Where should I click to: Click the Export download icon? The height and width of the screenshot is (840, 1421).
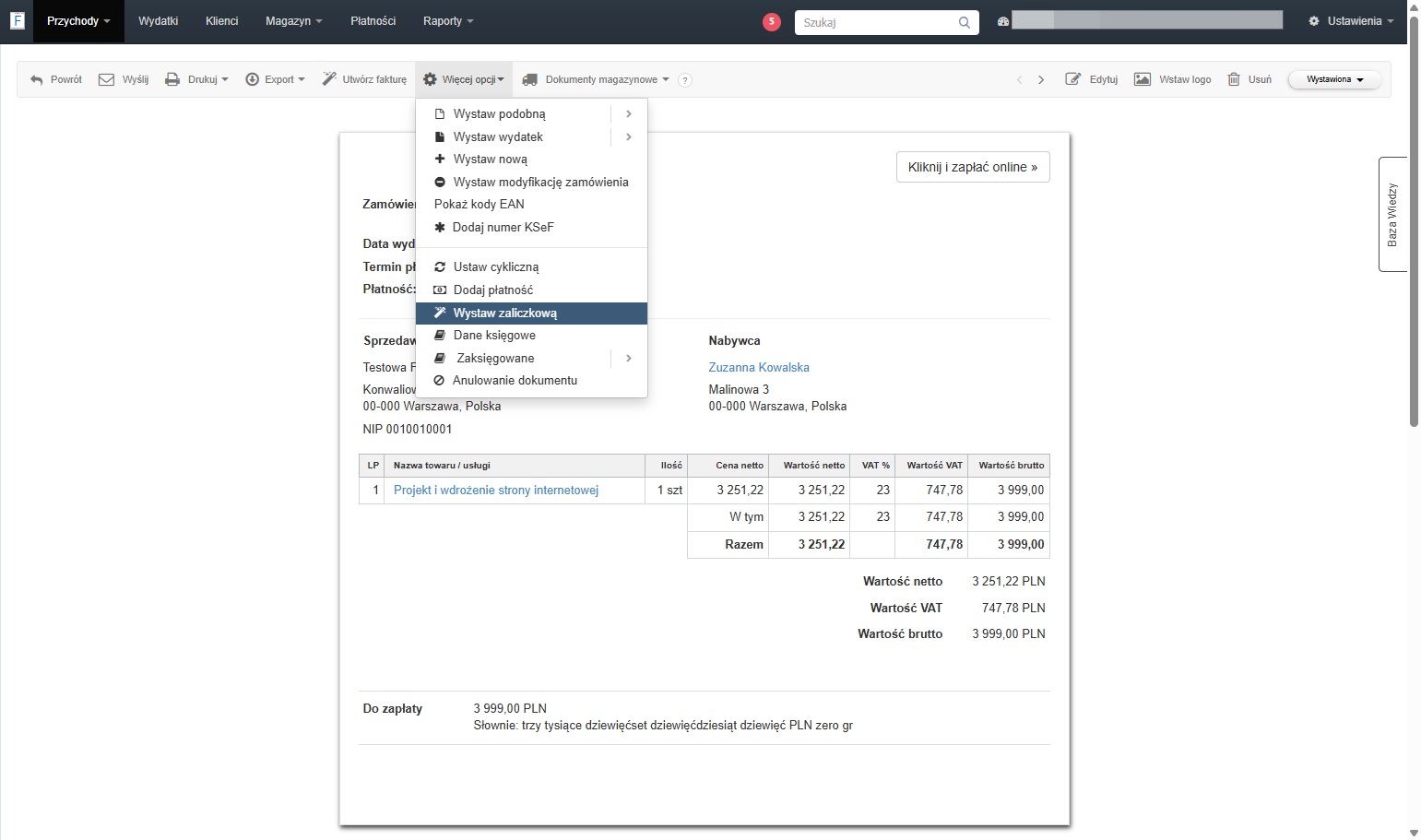[x=252, y=79]
